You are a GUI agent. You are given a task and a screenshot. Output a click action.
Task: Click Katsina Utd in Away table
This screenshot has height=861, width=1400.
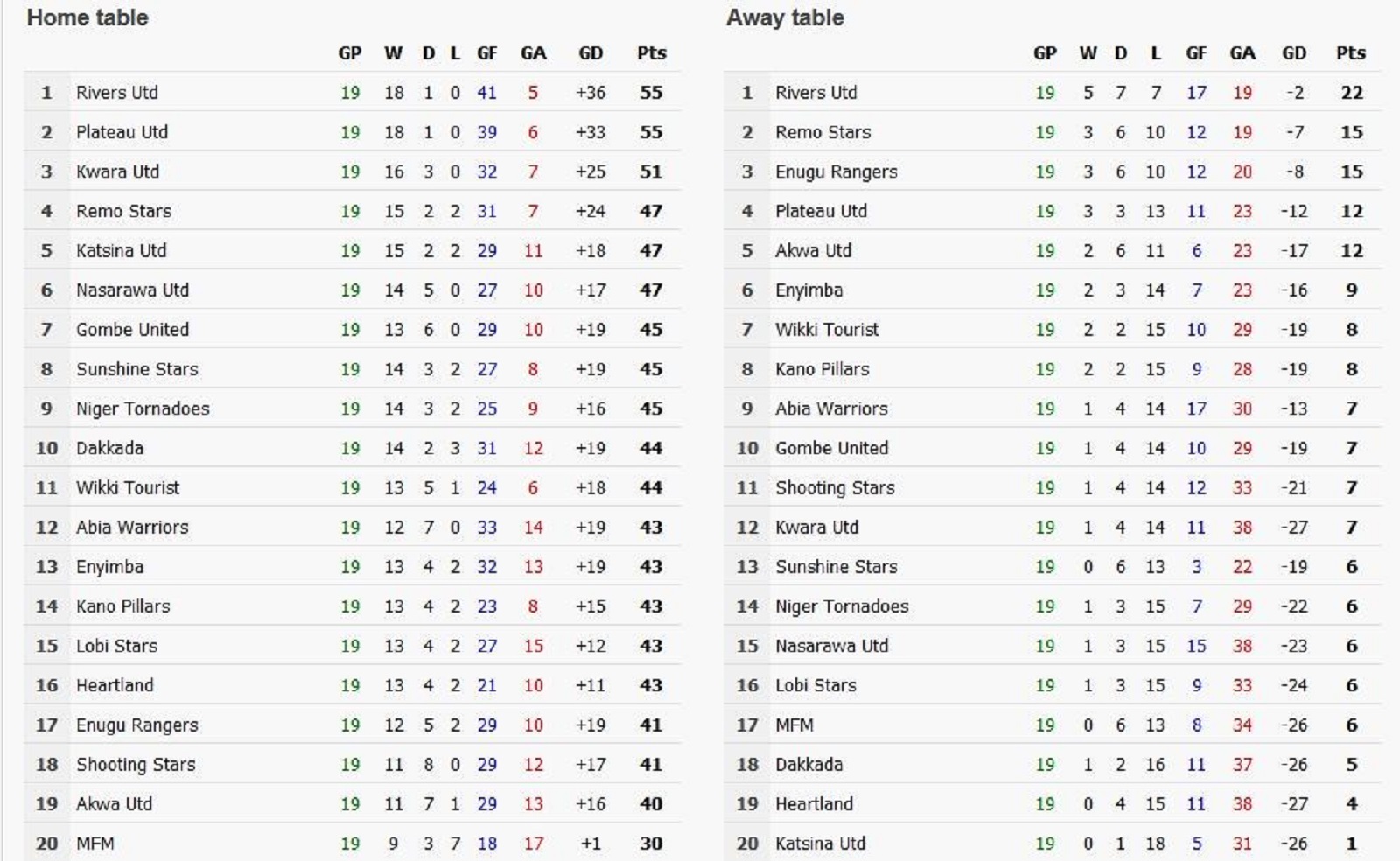(820, 843)
